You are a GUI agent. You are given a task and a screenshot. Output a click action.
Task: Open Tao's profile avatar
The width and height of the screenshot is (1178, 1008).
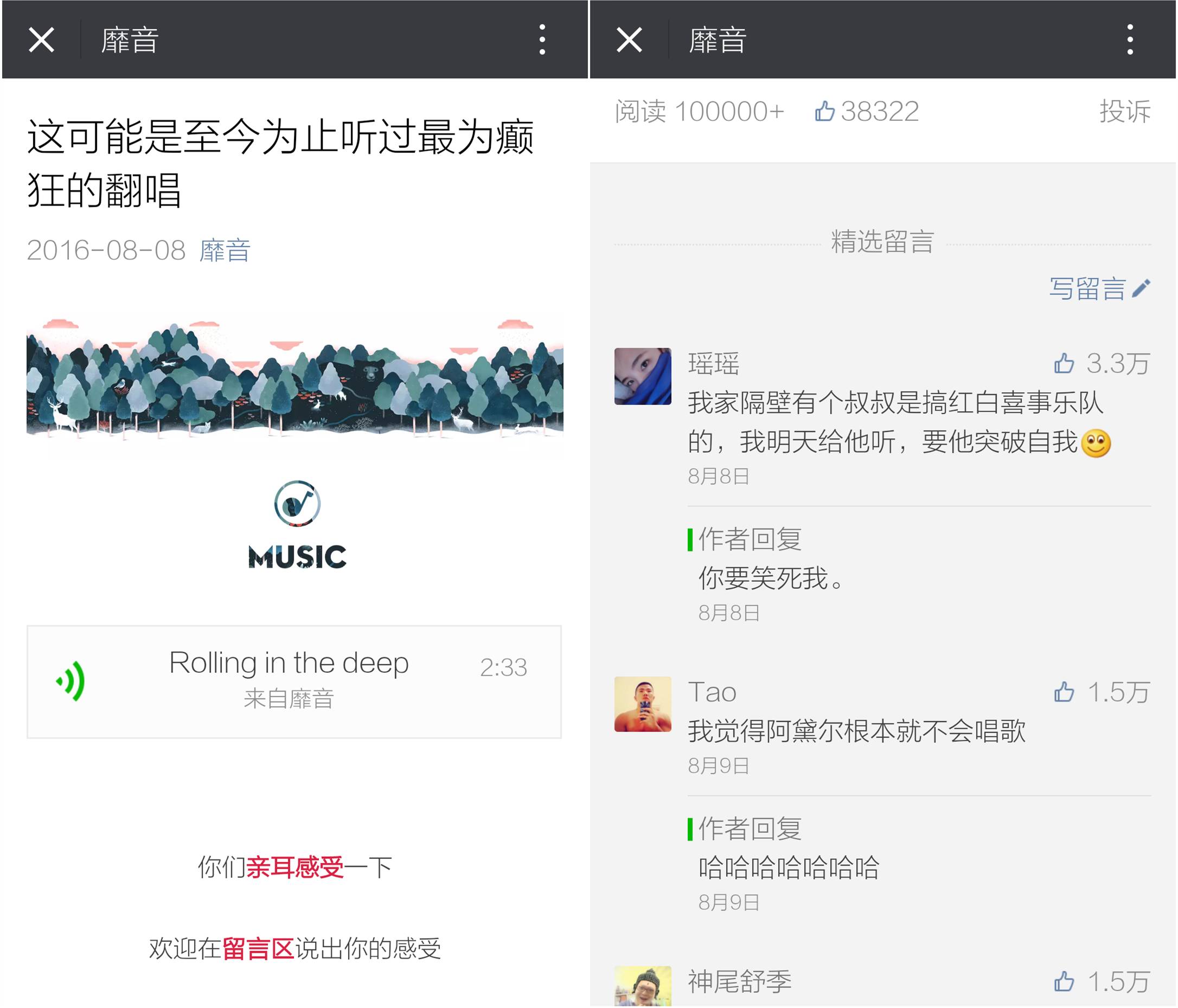click(x=643, y=704)
